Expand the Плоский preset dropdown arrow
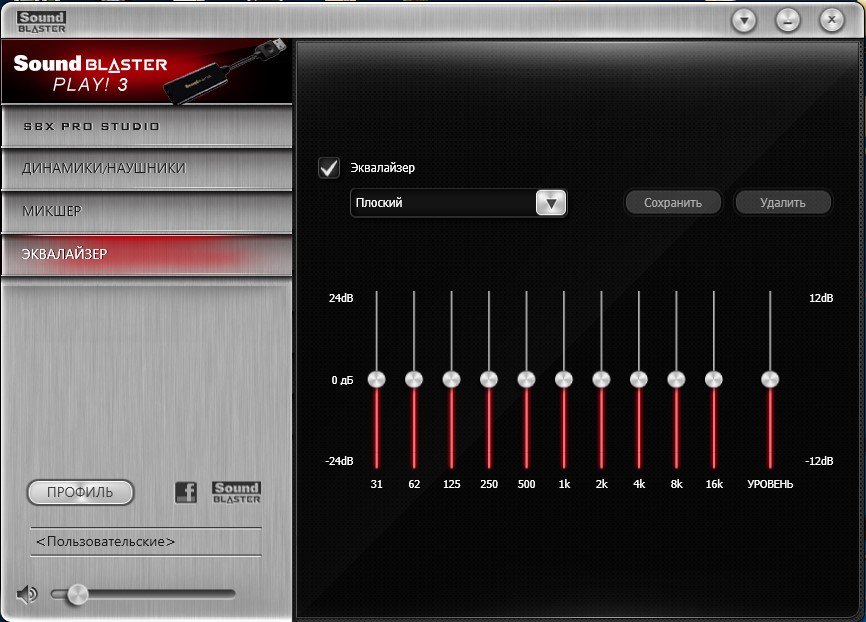Viewport: 866px width, 622px height. pyautogui.click(x=551, y=203)
